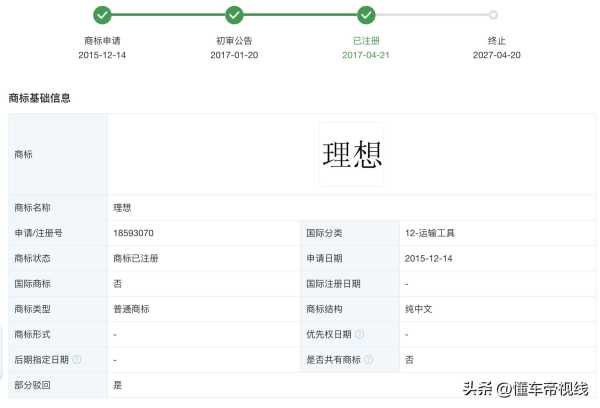Click the 2015-12-14 value in 申请日期 row

pos(429,258)
